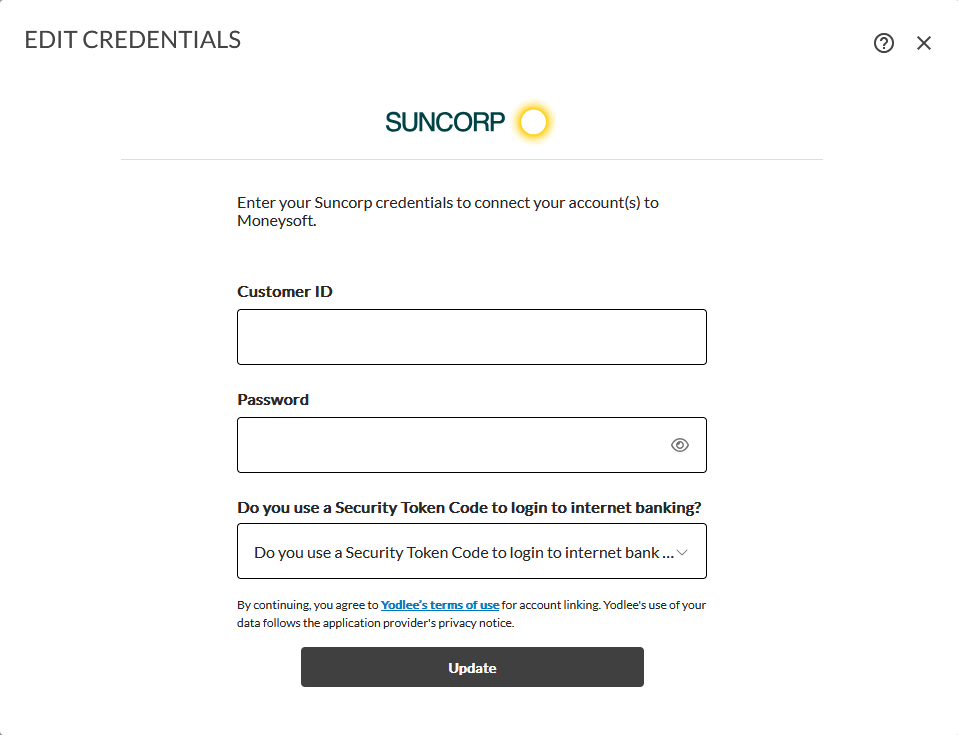Screen dimensions: 958x735
Task: Click inside the Password input field
Action: point(450,445)
